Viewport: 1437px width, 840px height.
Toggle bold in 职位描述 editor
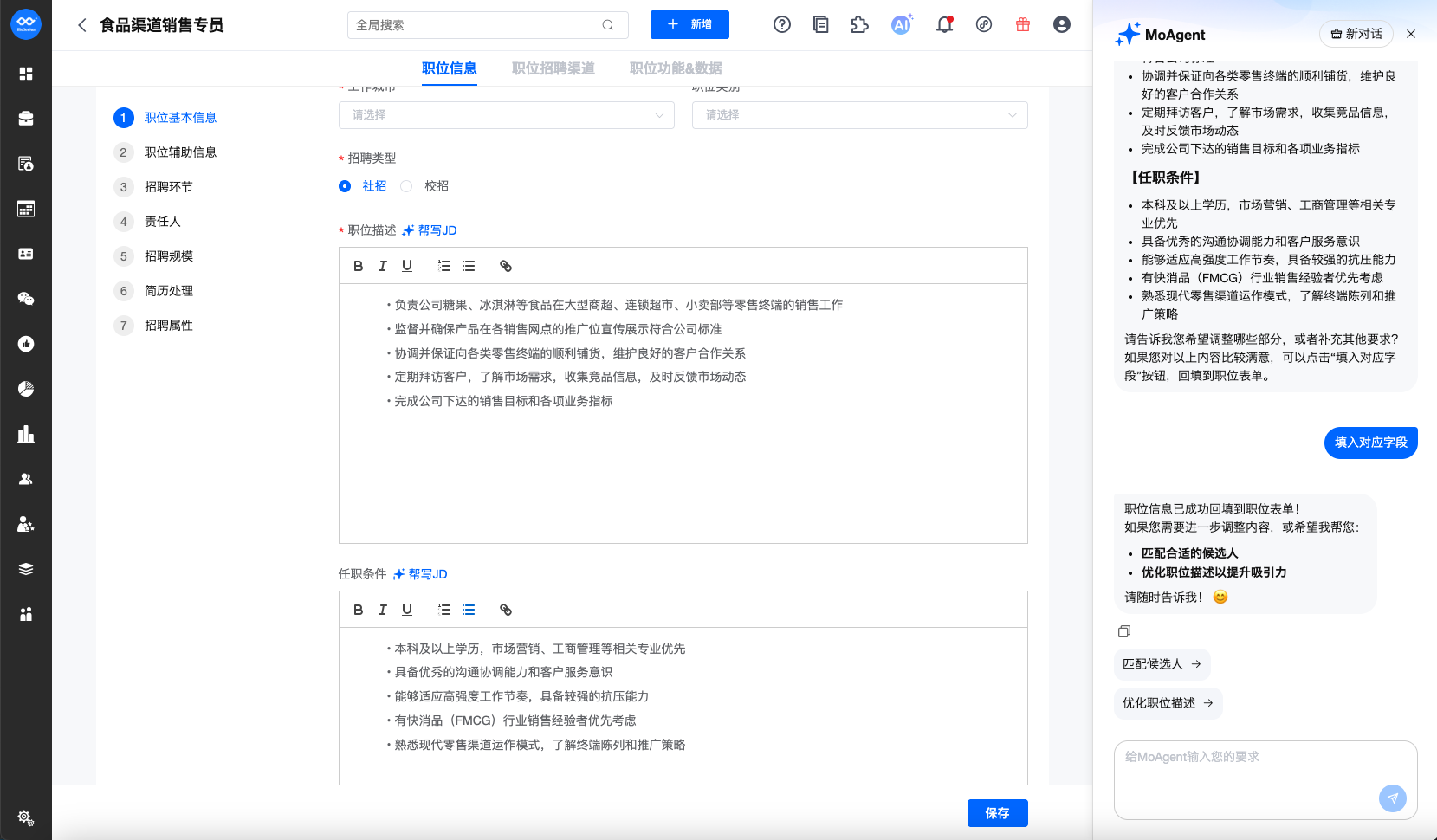tap(359, 266)
